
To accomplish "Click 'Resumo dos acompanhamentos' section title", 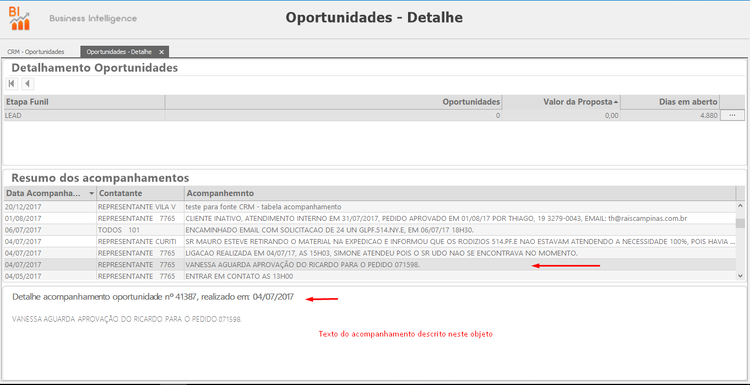I will pos(100,178).
